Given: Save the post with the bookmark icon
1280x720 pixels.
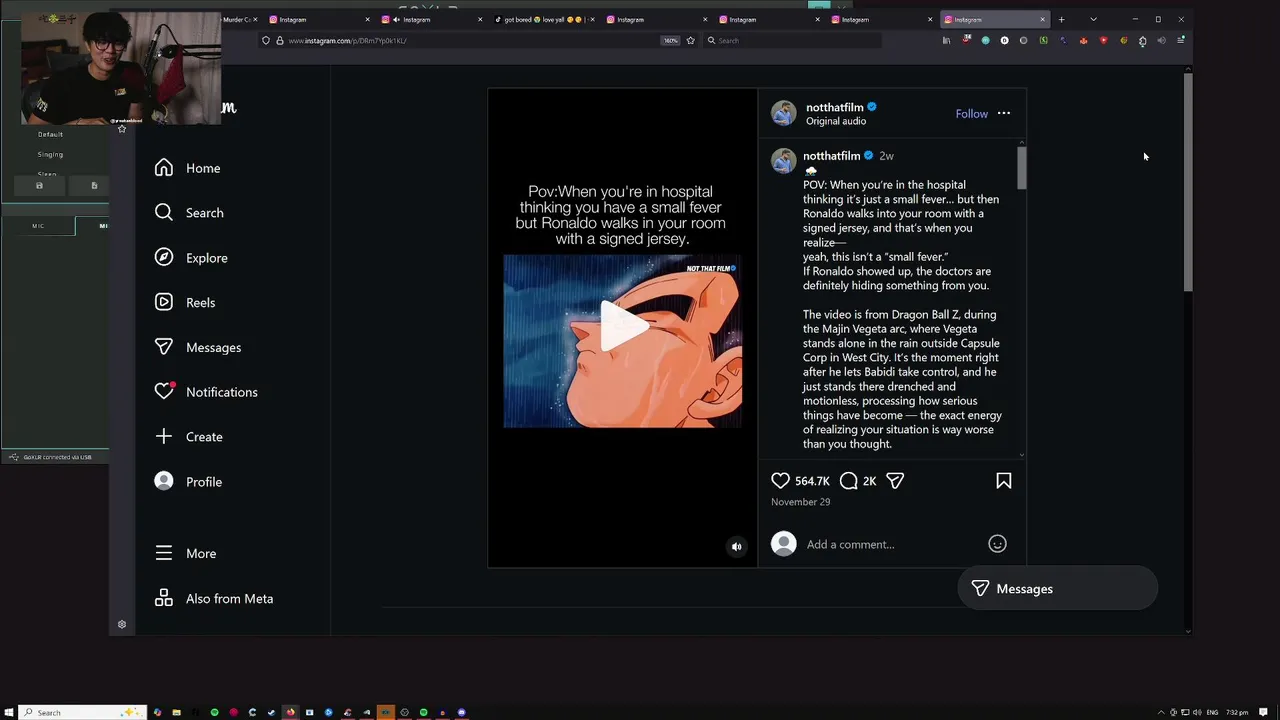Looking at the screenshot, I should pyautogui.click(x=1003, y=481).
